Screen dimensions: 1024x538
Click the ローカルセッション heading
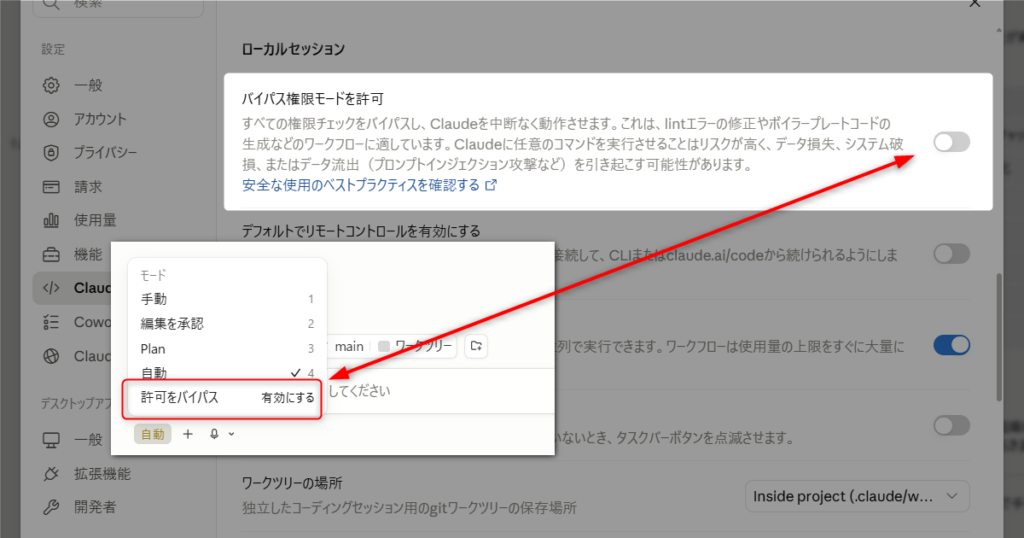pyautogui.click(x=293, y=49)
